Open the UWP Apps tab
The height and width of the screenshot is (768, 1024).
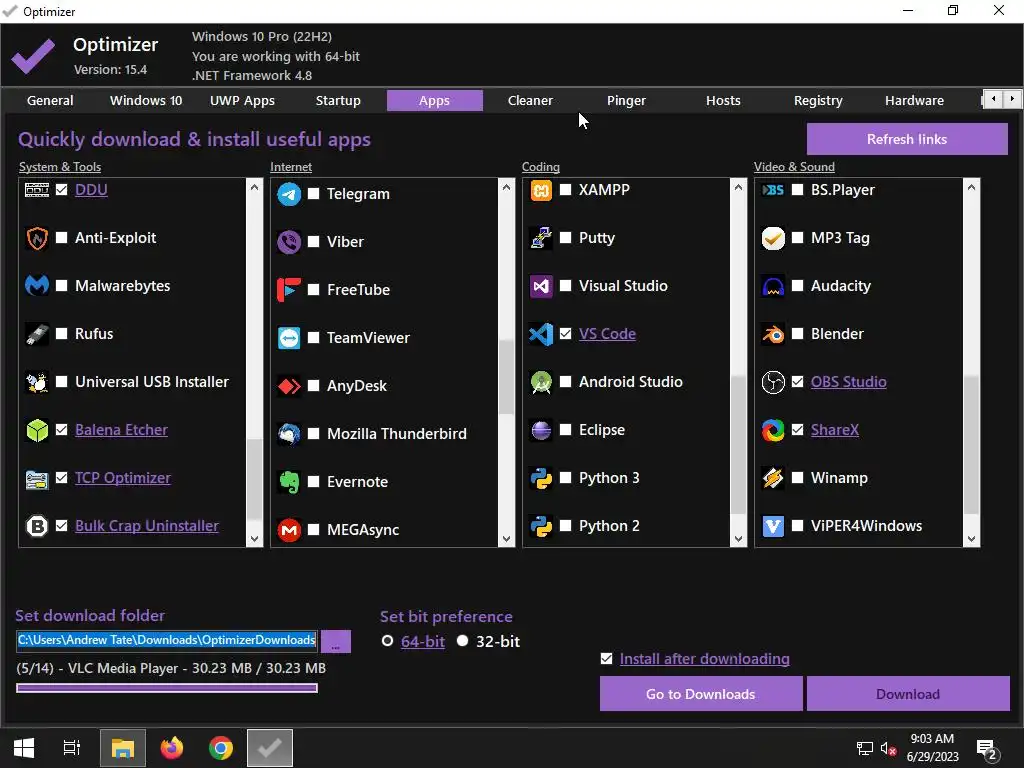click(242, 101)
